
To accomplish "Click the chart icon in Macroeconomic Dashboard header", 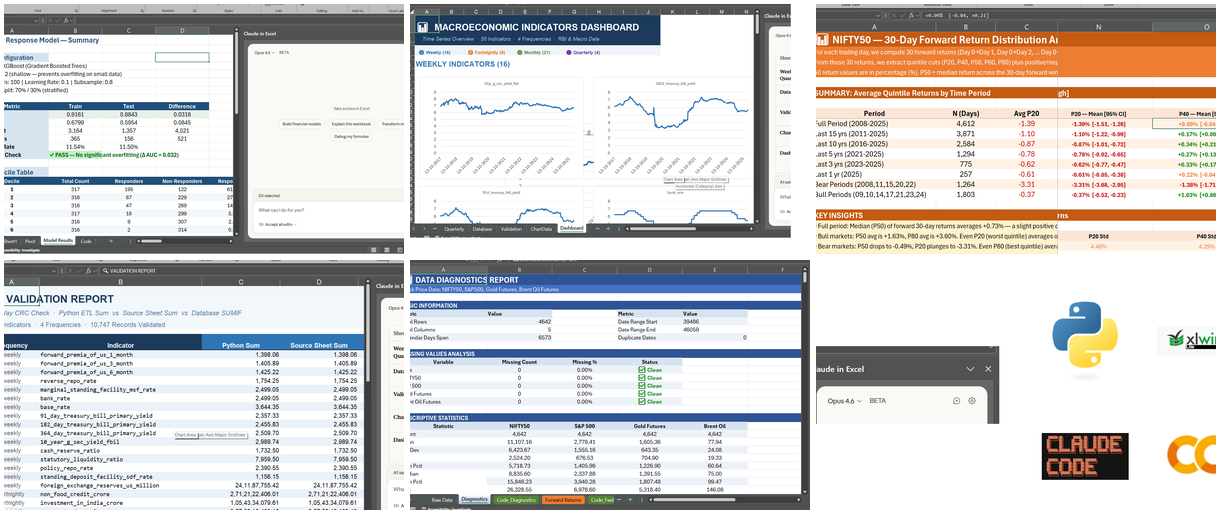I will point(422,27).
